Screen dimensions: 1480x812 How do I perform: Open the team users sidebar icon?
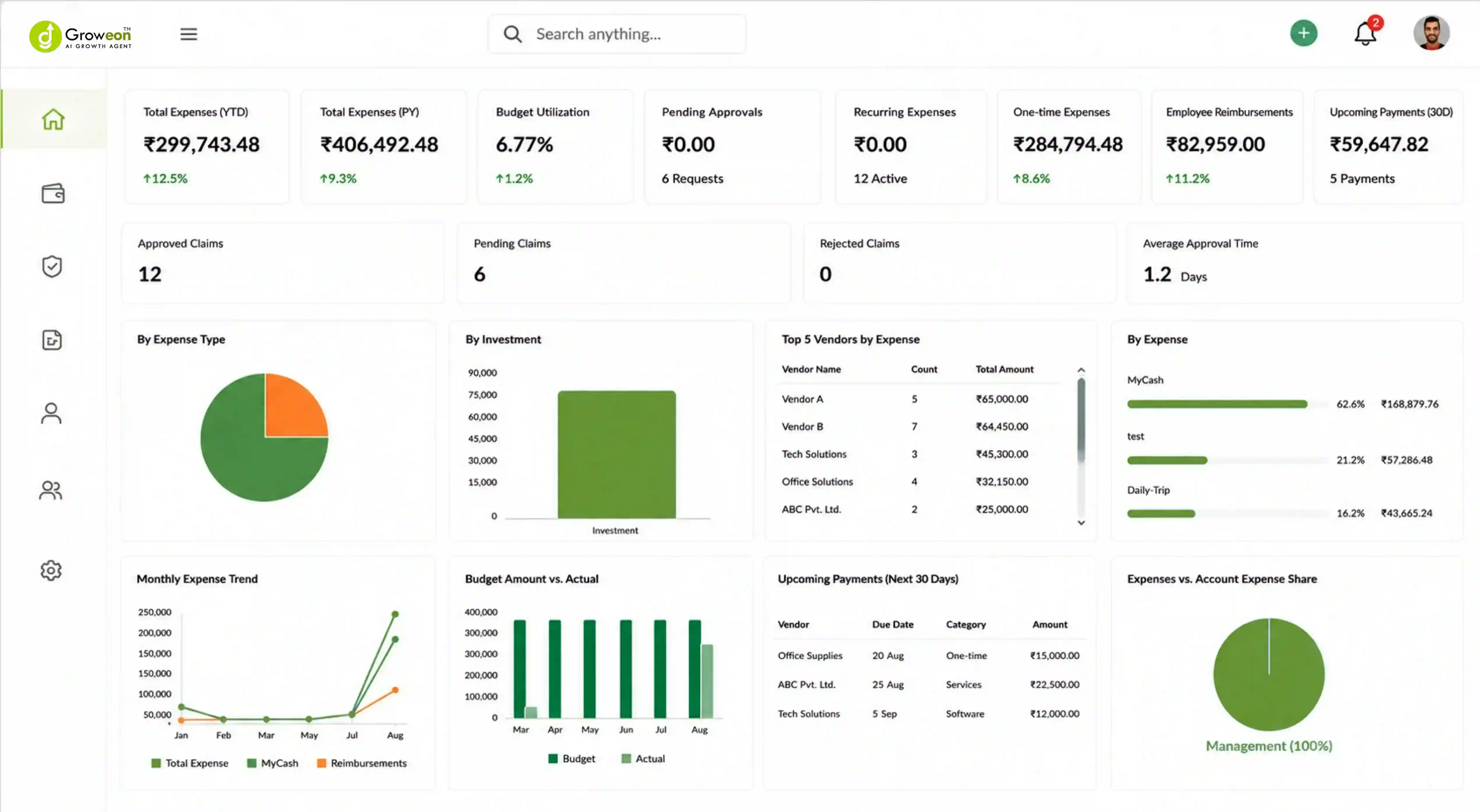click(x=51, y=490)
